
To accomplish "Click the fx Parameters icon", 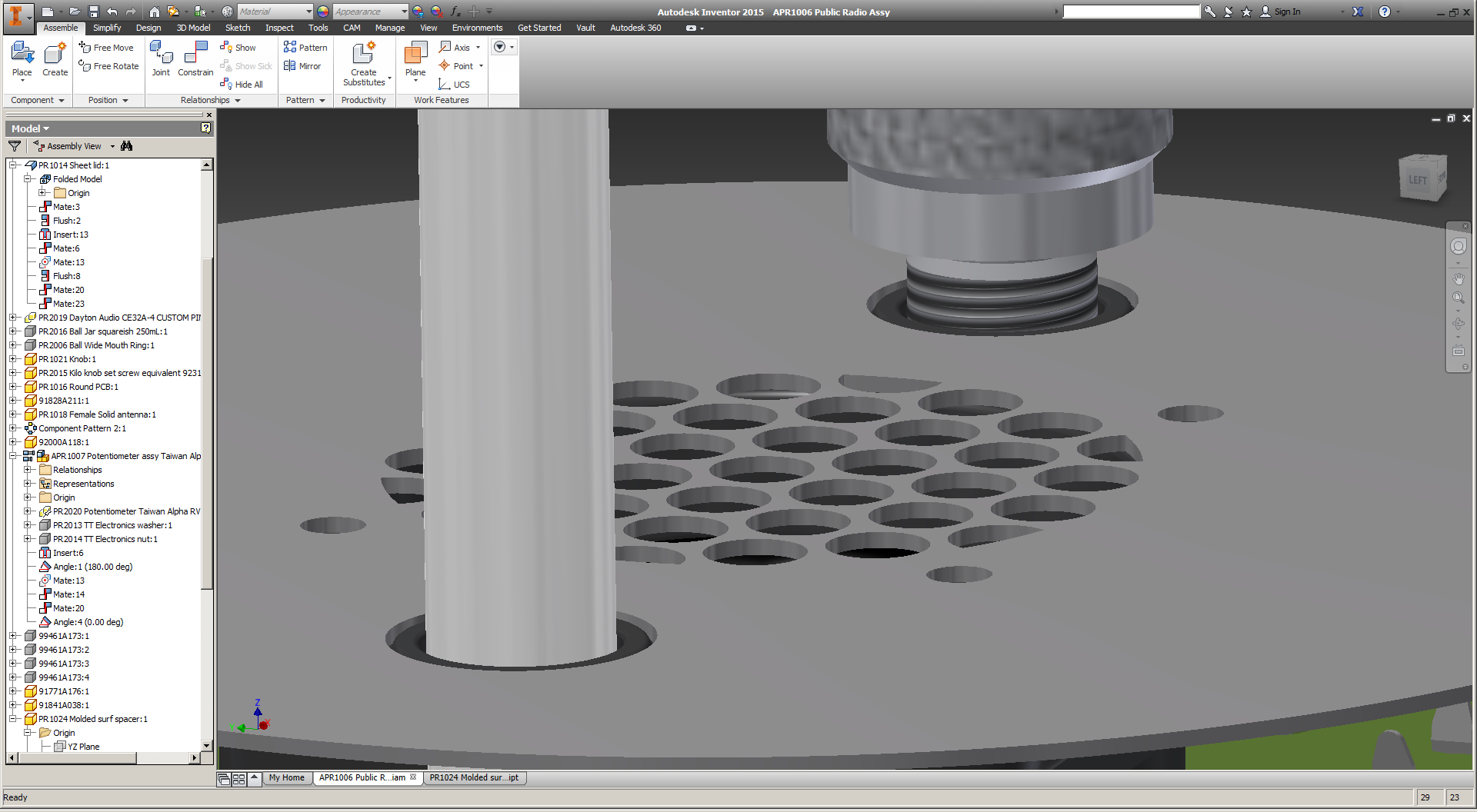I will [x=455, y=12].
